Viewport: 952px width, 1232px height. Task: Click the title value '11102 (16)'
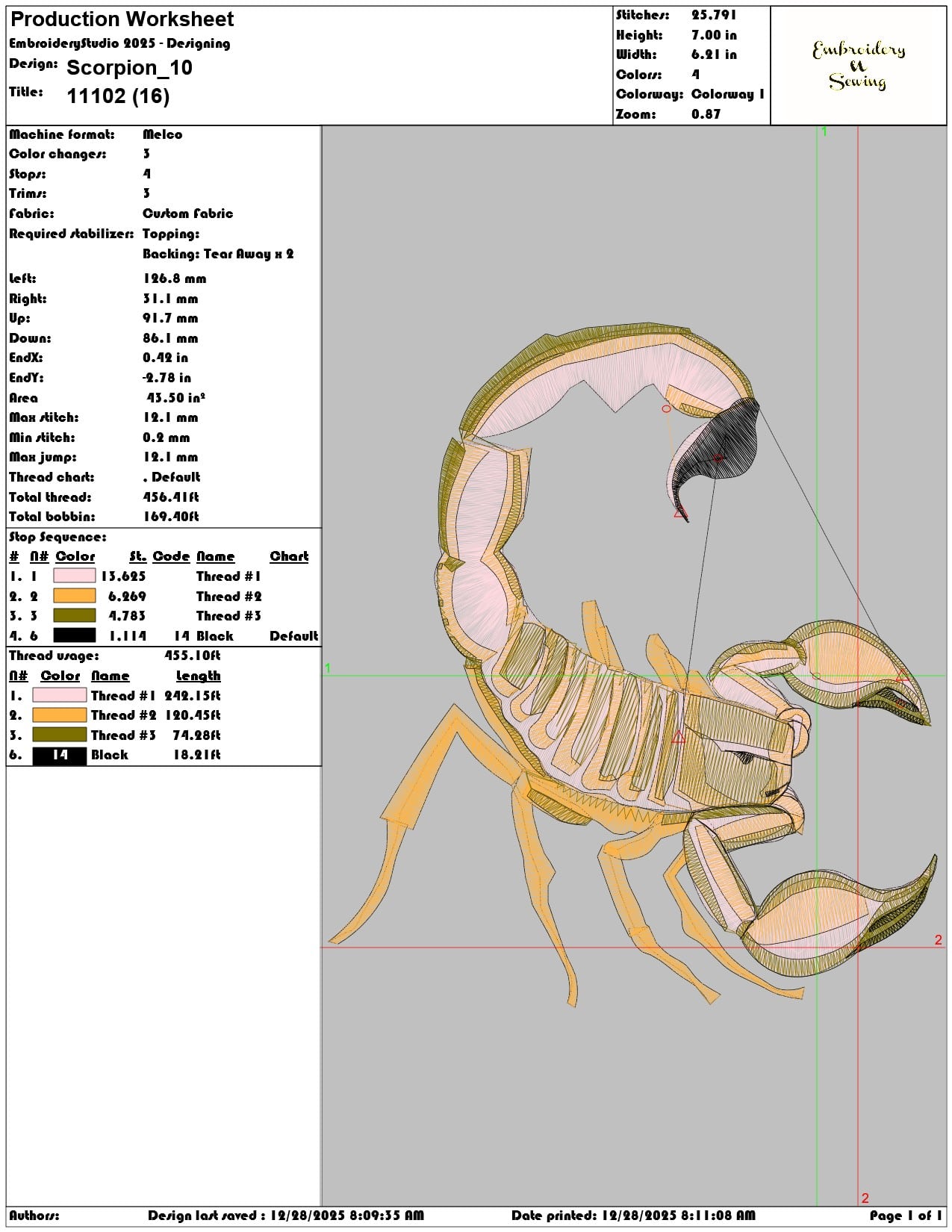click(118, 96)
